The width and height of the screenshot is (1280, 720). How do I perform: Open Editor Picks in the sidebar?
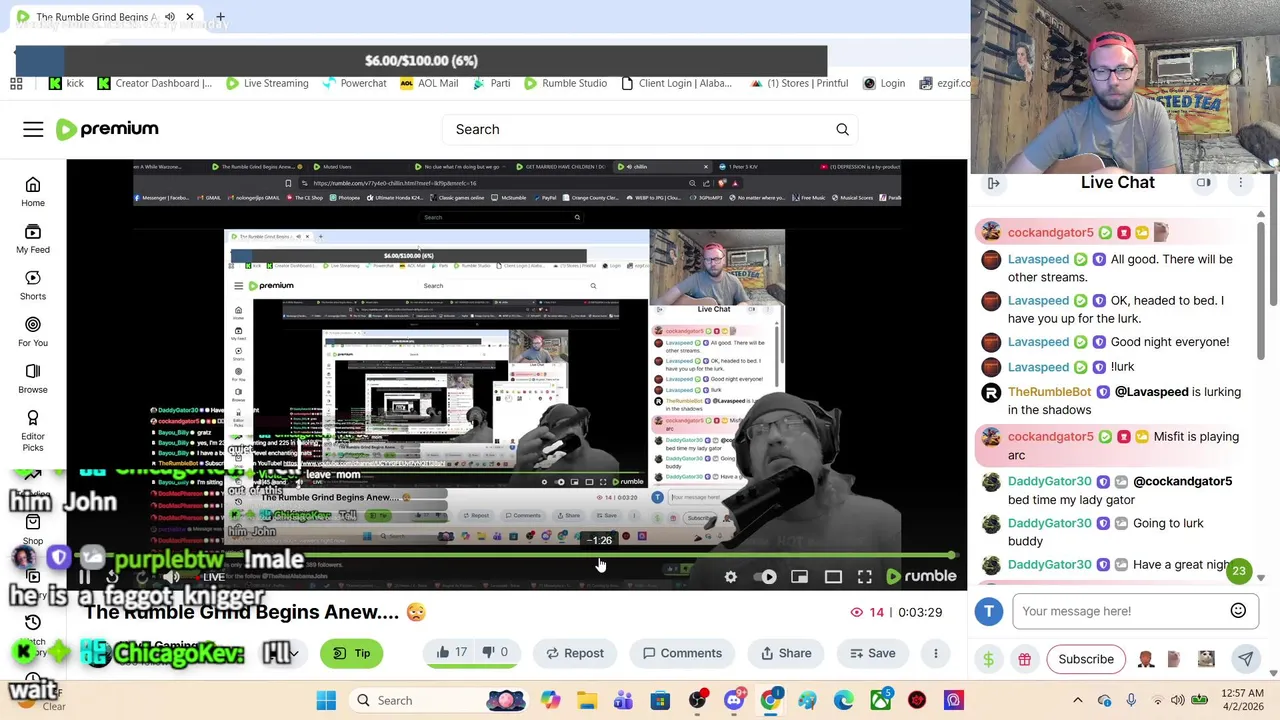[33, 430]
